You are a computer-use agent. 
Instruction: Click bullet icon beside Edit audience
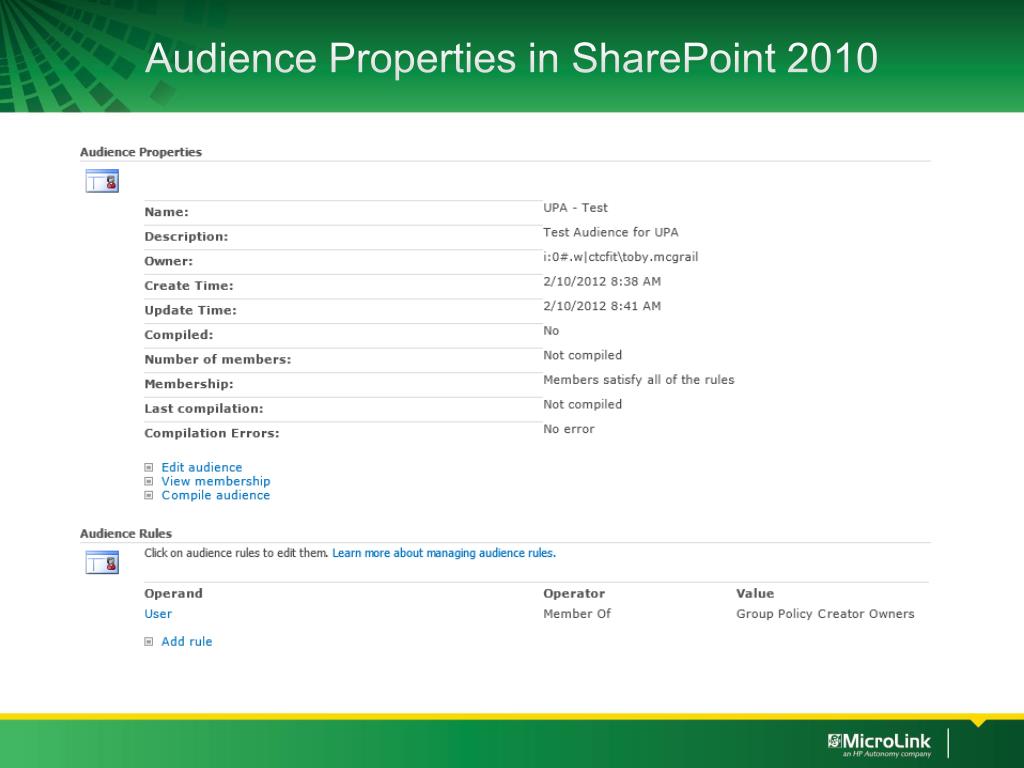pos(149,468)
